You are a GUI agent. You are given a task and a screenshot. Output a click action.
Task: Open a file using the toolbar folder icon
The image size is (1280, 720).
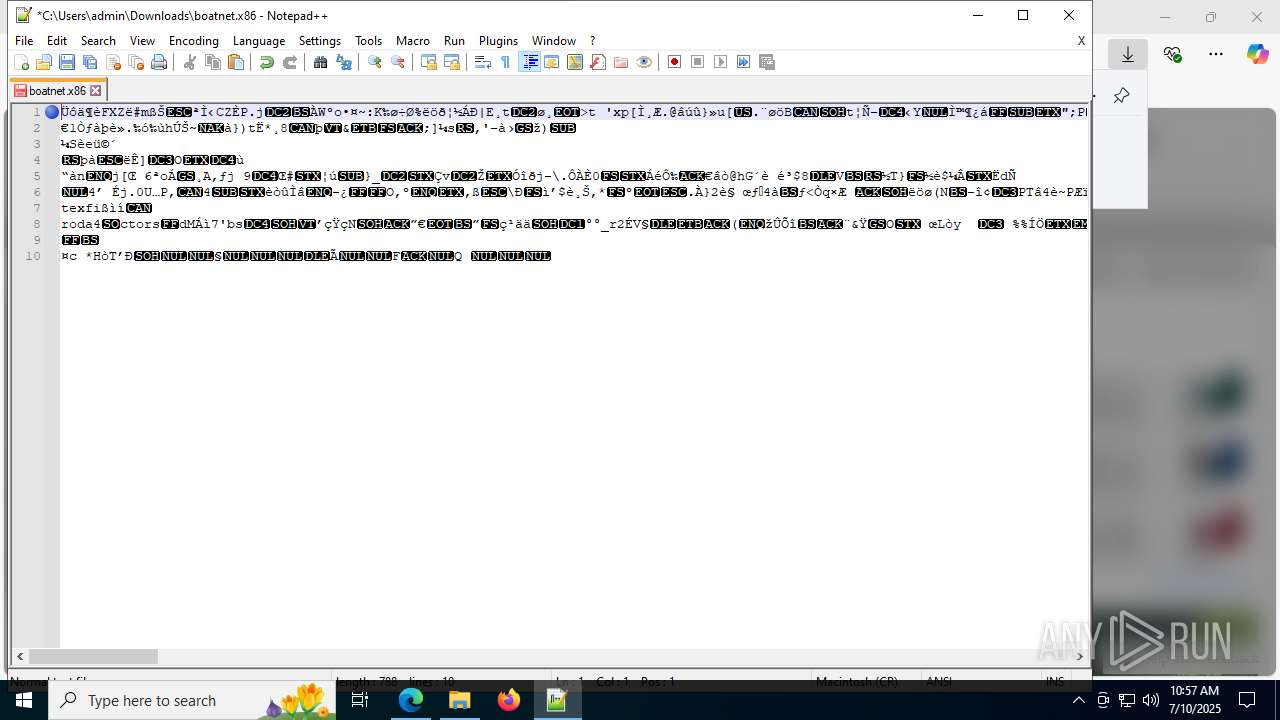(44, 62)
